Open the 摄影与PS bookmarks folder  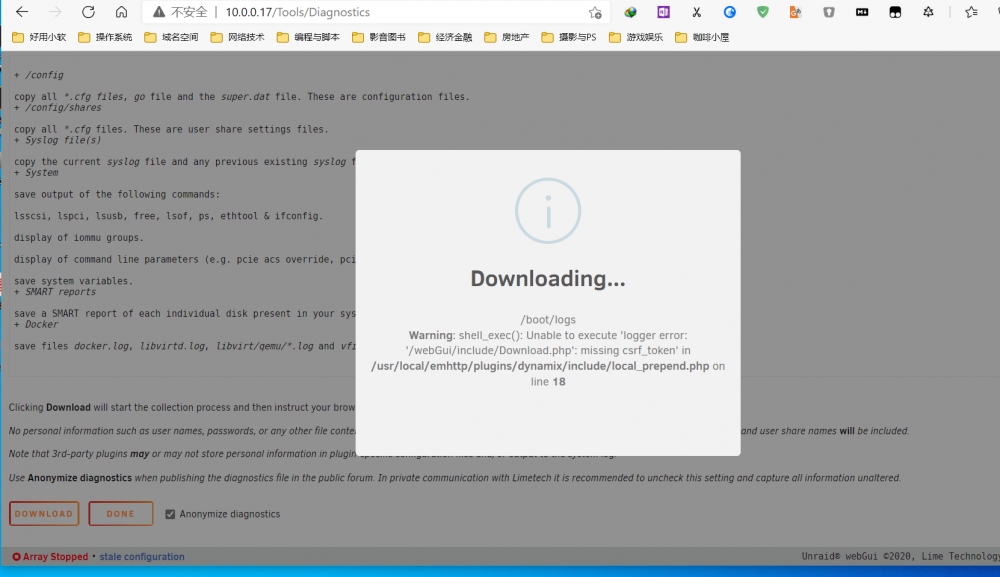[x=569, y=37]
